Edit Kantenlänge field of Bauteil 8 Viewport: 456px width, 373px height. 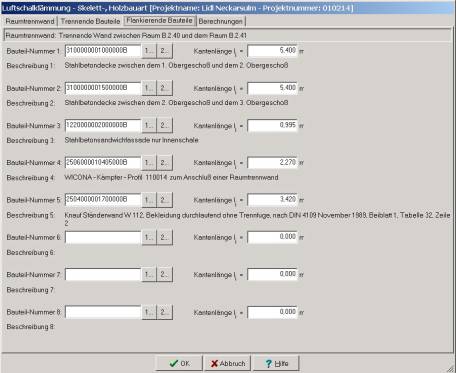(272, 312)
